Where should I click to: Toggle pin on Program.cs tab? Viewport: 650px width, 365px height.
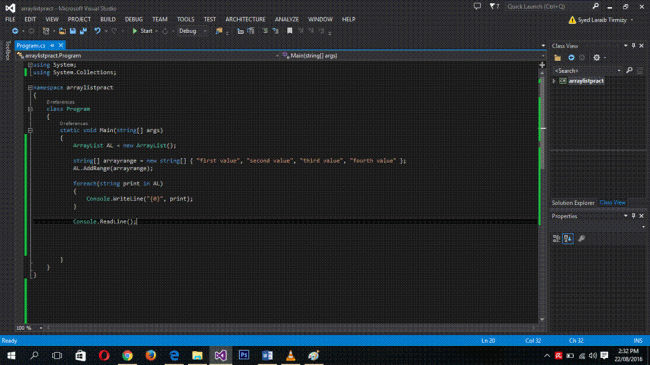[x=52, y=46]
